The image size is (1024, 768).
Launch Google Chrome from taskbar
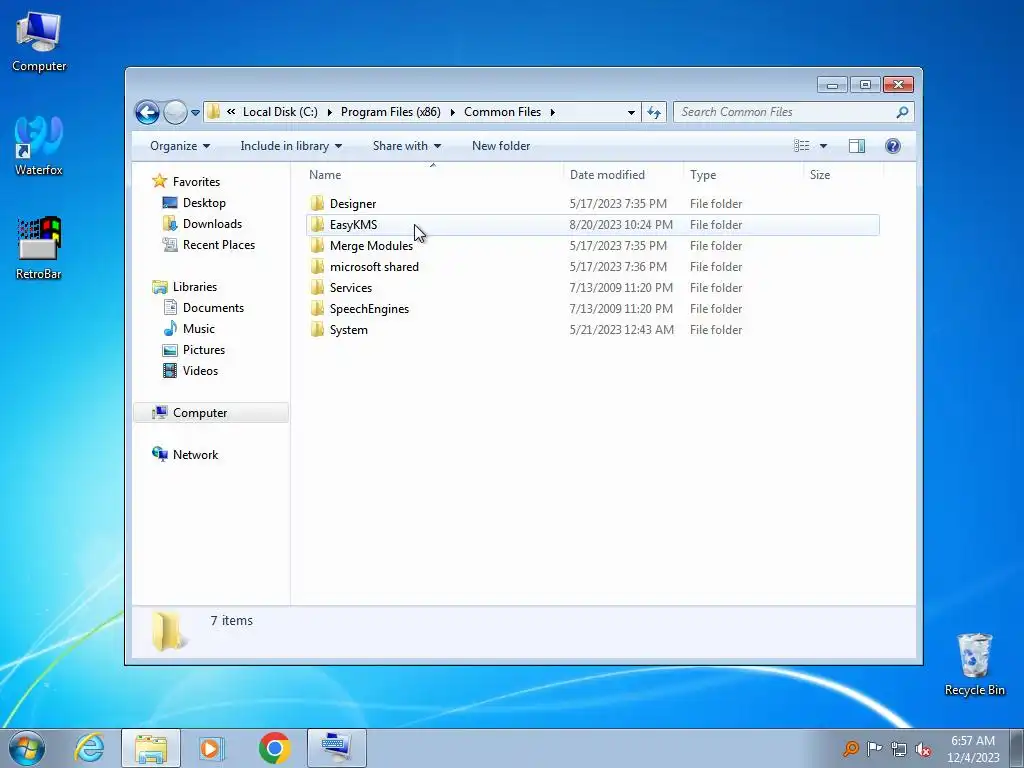tap(274, 748)
